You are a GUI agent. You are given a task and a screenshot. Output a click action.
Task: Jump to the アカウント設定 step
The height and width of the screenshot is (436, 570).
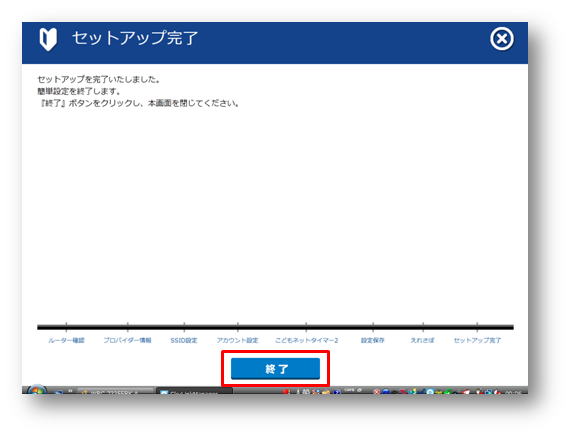237,340
